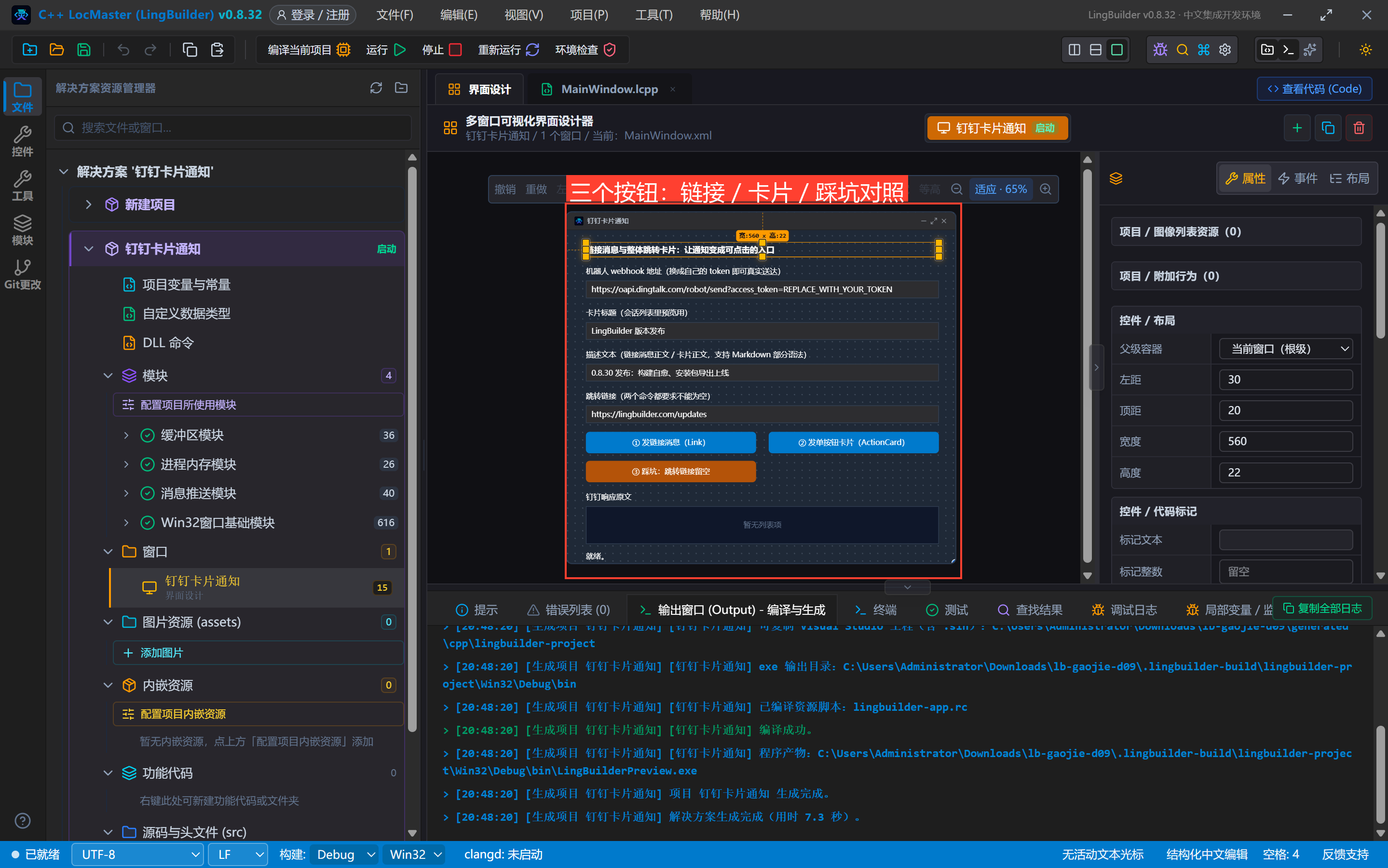Add a new window with plus icon

[x=1297, y=127]
